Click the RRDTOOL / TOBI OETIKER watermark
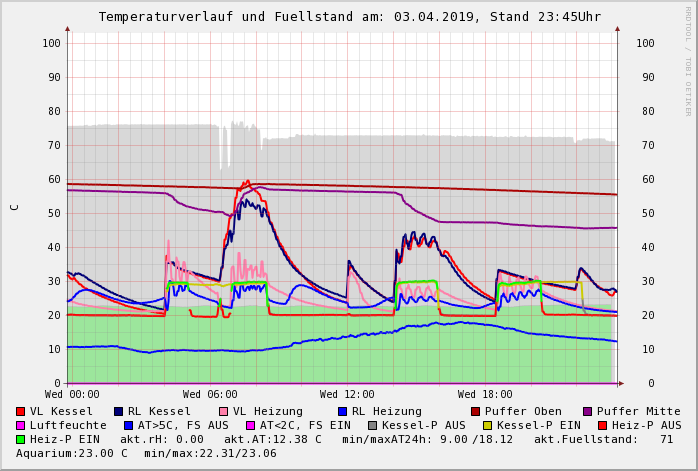 point(688,60)
